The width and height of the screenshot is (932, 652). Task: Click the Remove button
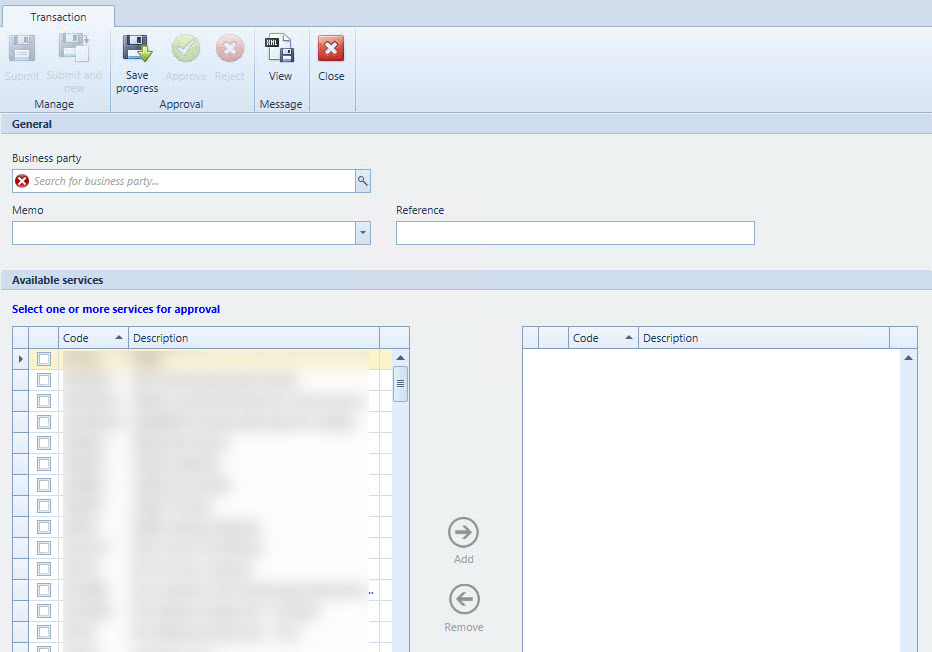coord(463,600)
